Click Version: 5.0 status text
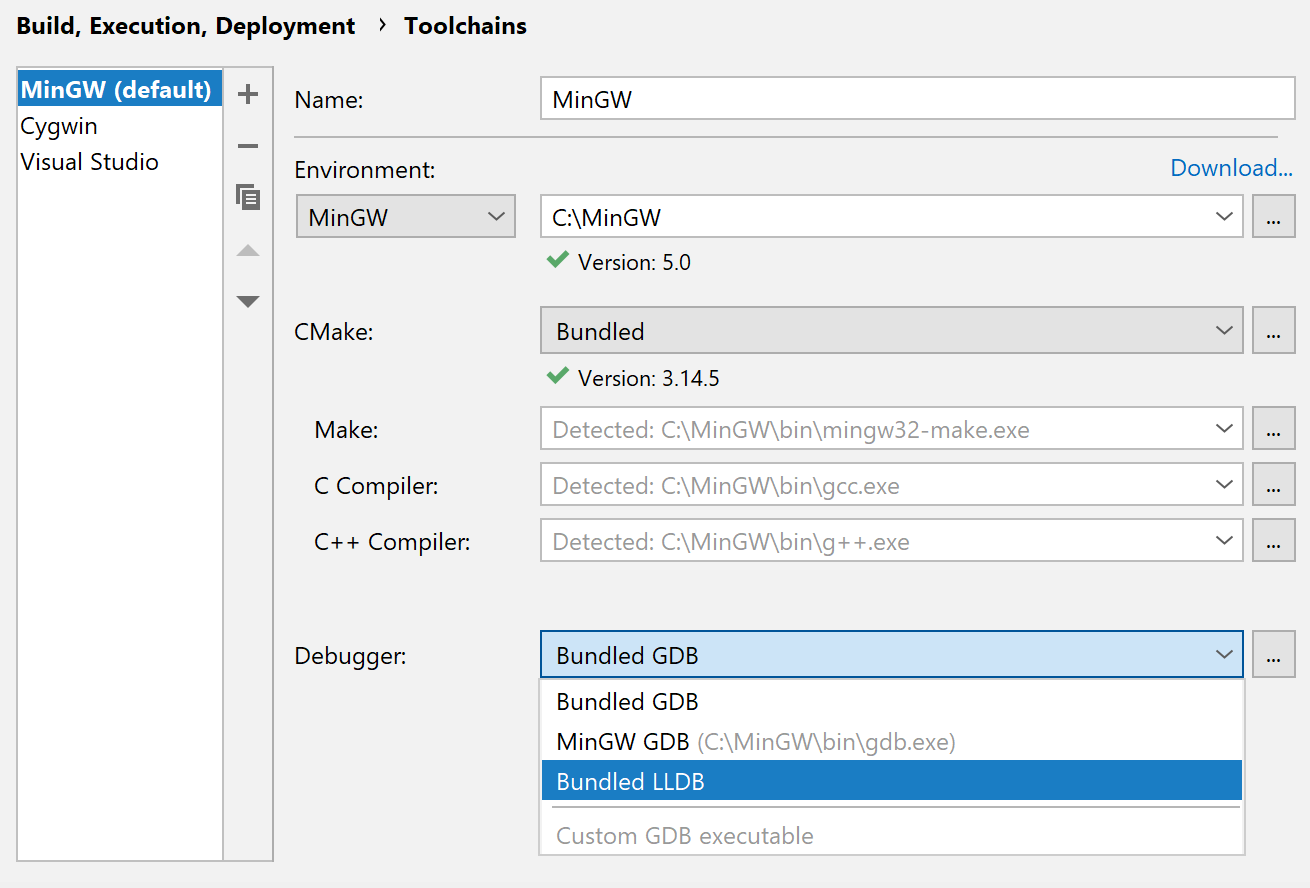 (x=634, y=263)
